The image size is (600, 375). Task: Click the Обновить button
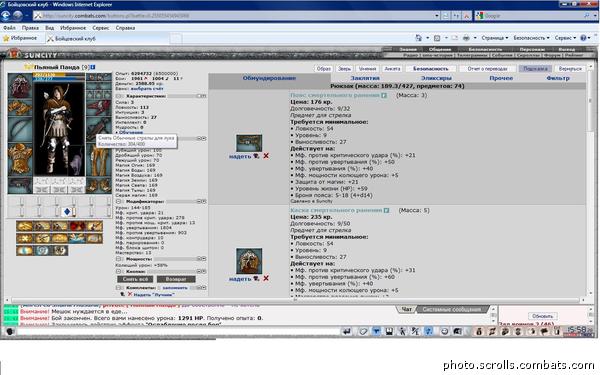542,316
